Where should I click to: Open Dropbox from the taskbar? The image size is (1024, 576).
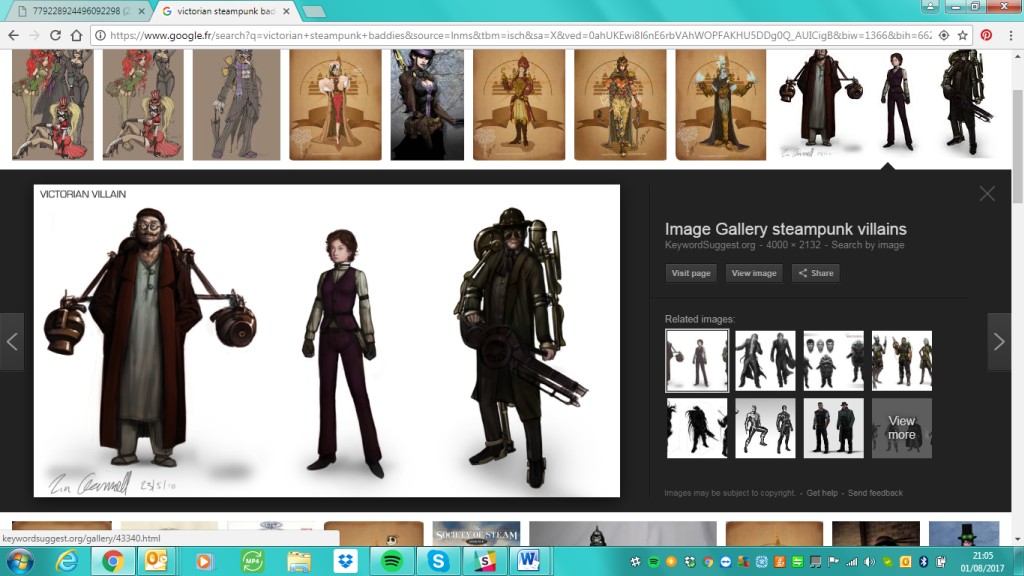pos(345,562)
